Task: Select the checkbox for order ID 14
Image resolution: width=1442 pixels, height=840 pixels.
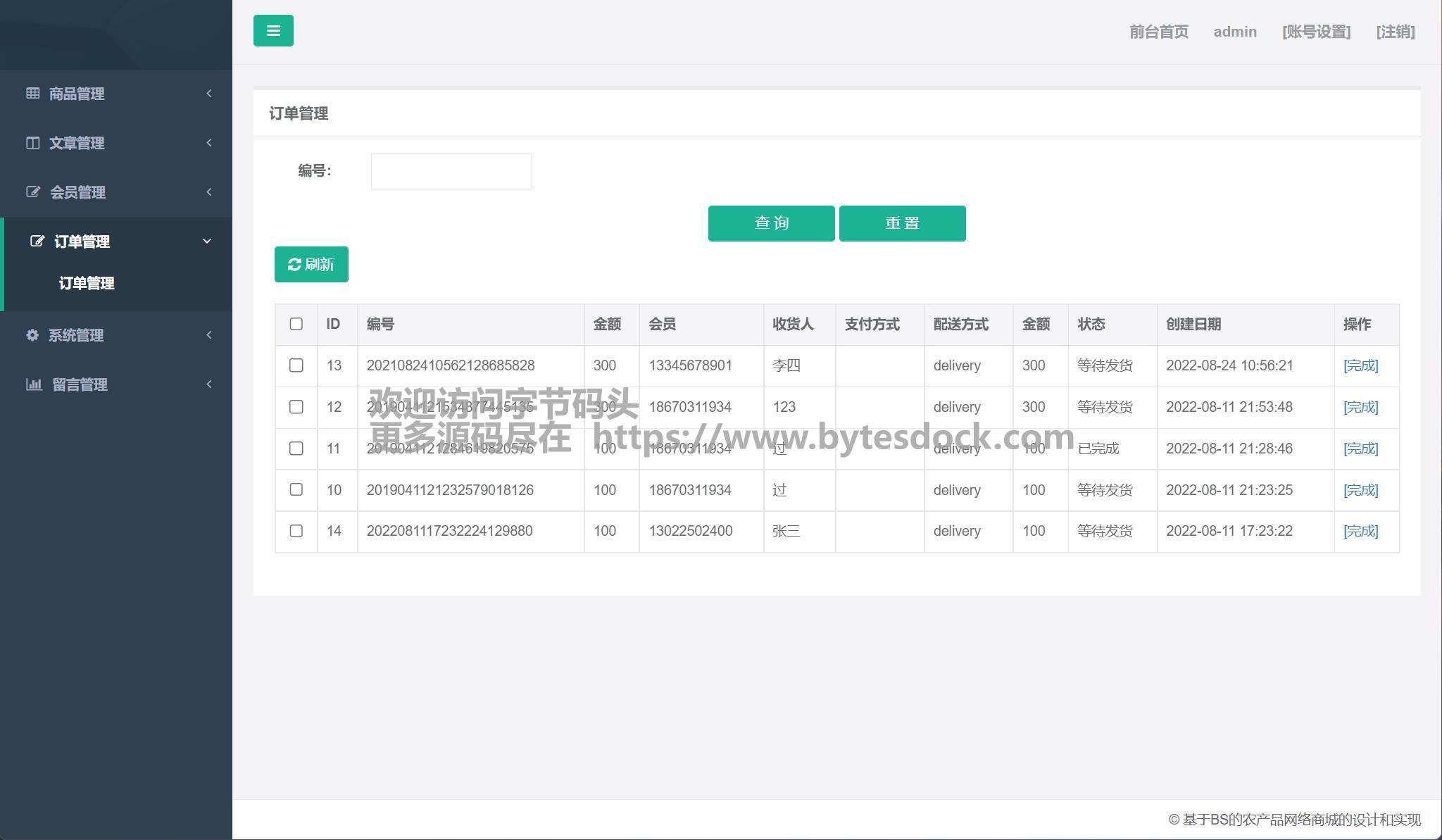Action: (x=296, y=531)
